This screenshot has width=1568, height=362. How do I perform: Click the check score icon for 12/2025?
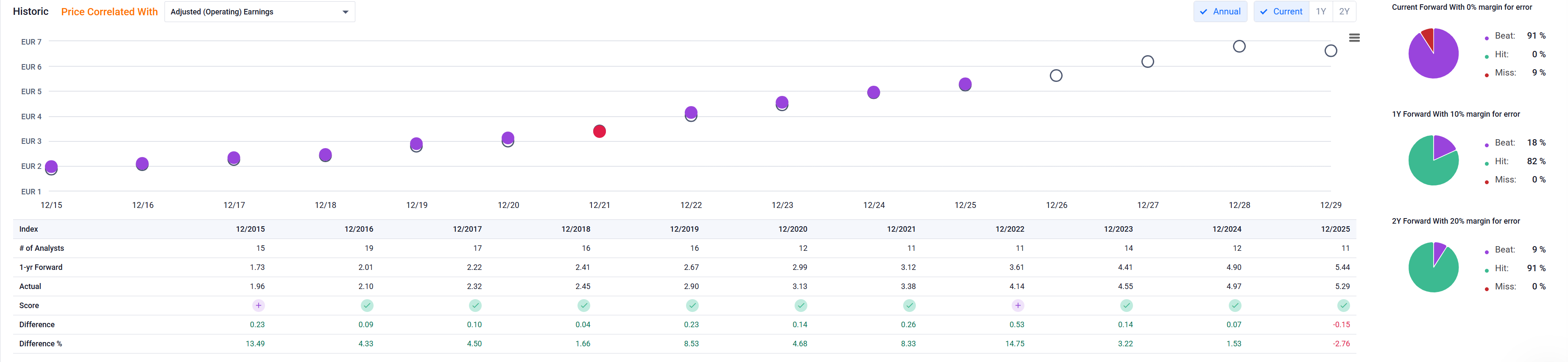1343,305
